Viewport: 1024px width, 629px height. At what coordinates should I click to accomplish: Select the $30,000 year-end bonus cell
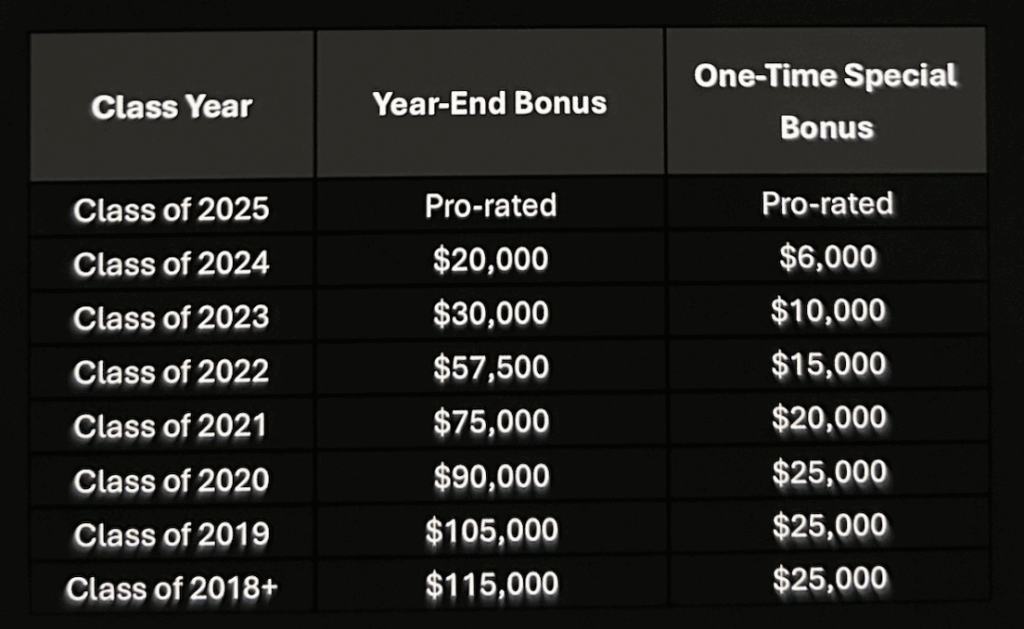point(490,314)
